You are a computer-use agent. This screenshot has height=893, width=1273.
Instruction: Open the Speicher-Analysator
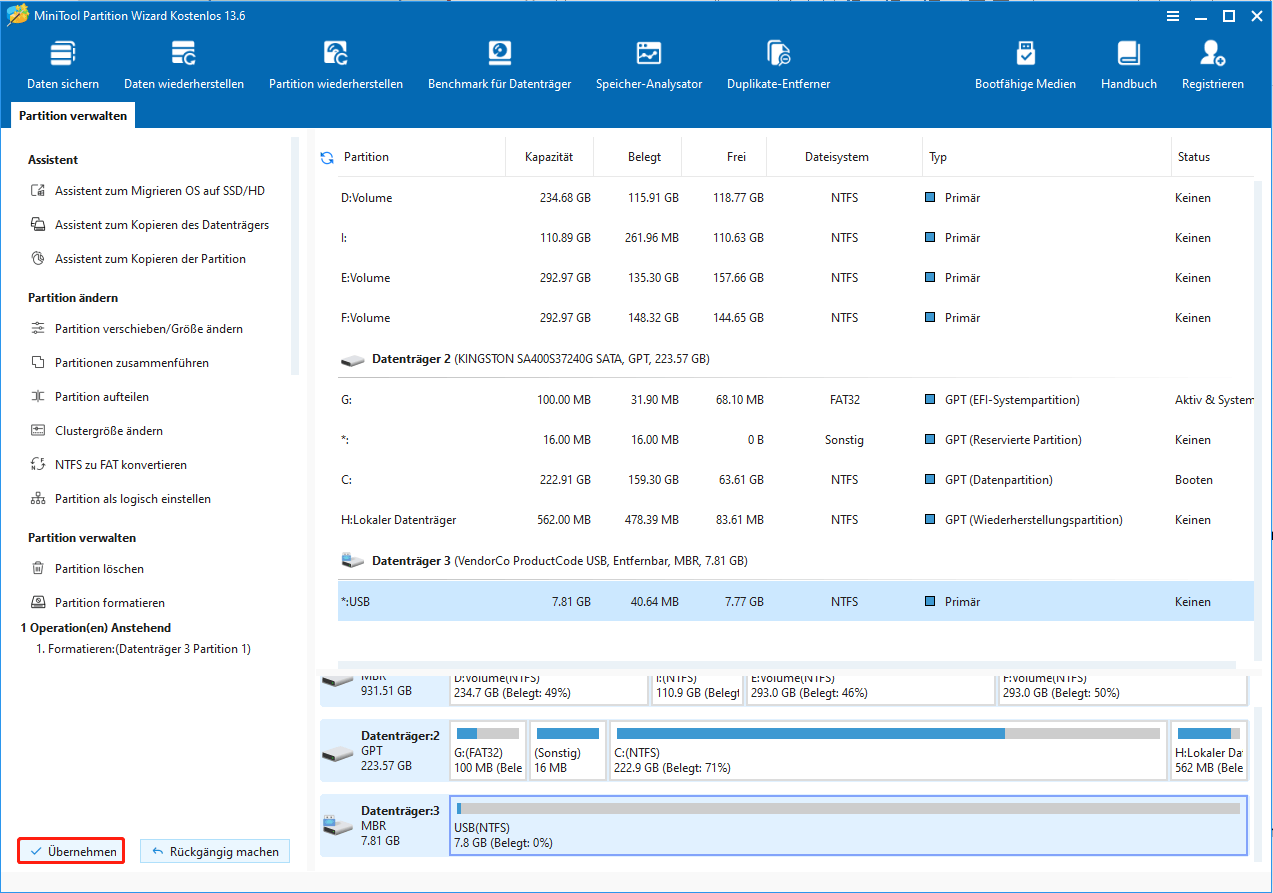[x=649, y=66]
